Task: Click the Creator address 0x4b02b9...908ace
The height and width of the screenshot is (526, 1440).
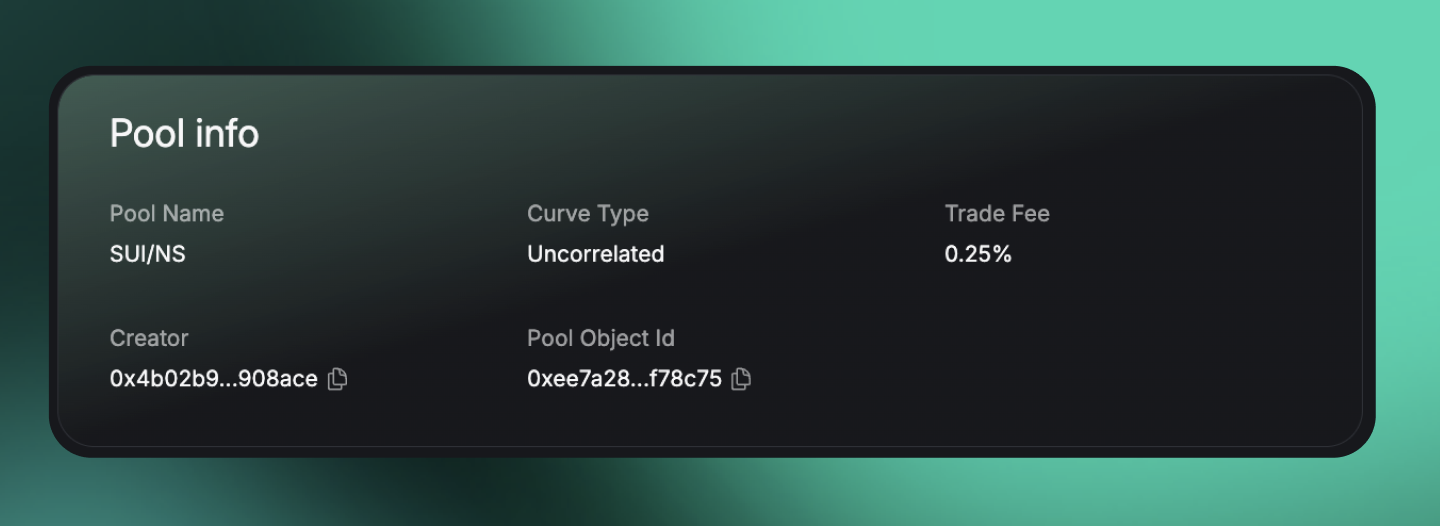Action: pos(213,379)
